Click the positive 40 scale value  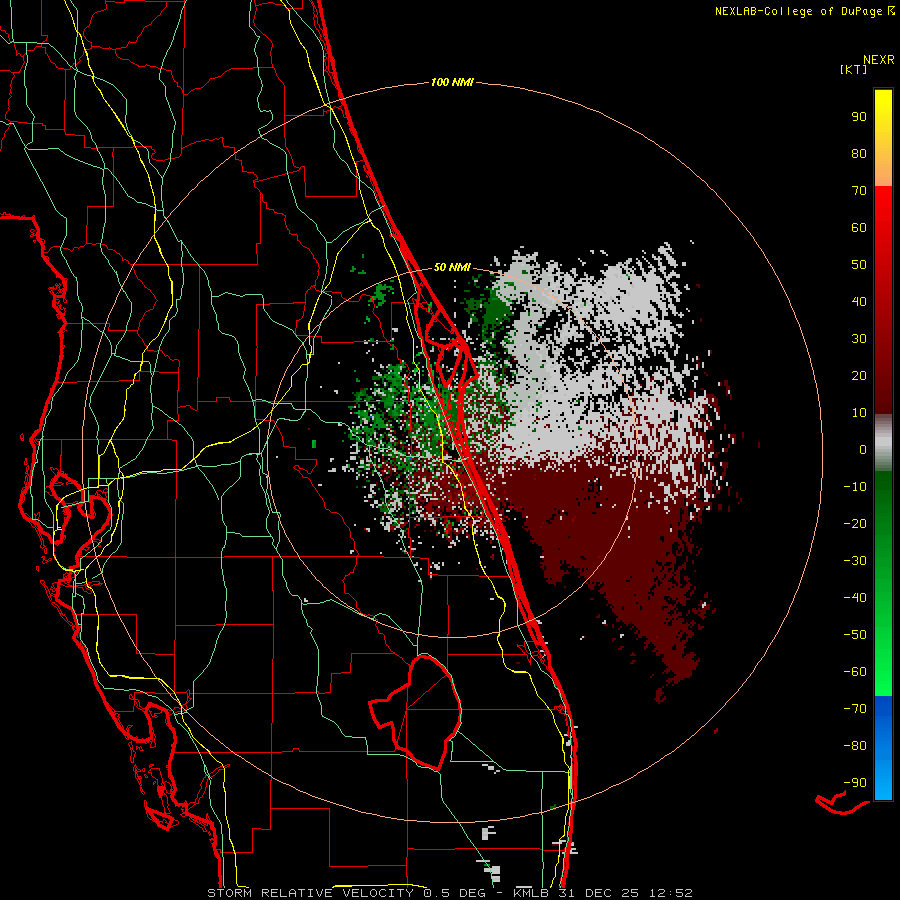[859, 301]
